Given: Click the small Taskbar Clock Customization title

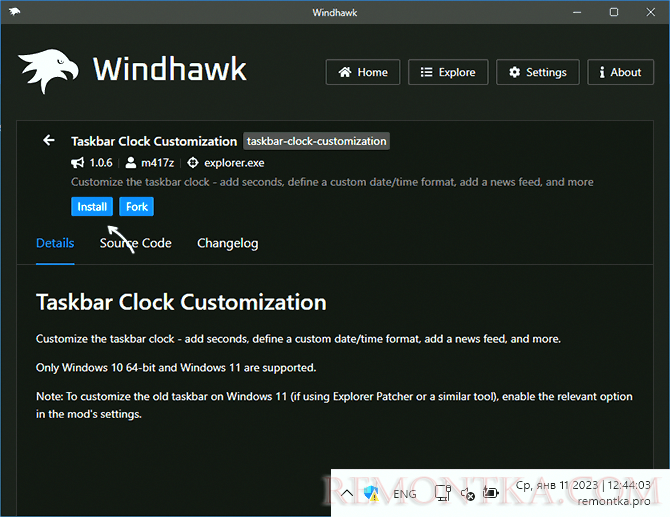Looking at the screenshot, I should click(x=154, y=141).
